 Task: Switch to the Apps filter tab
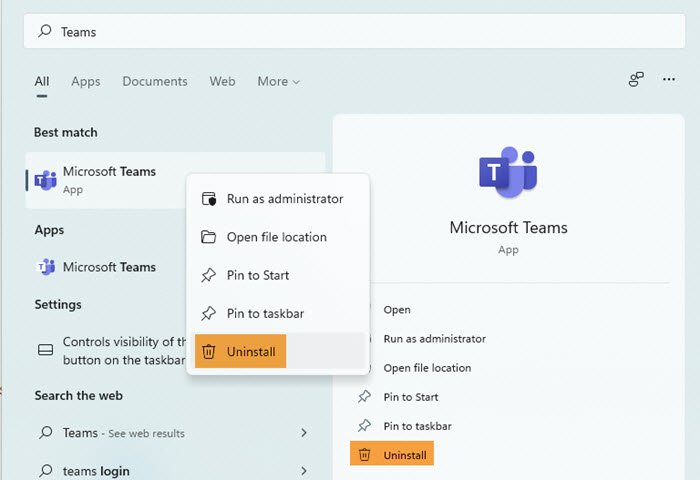pos(86,81)
